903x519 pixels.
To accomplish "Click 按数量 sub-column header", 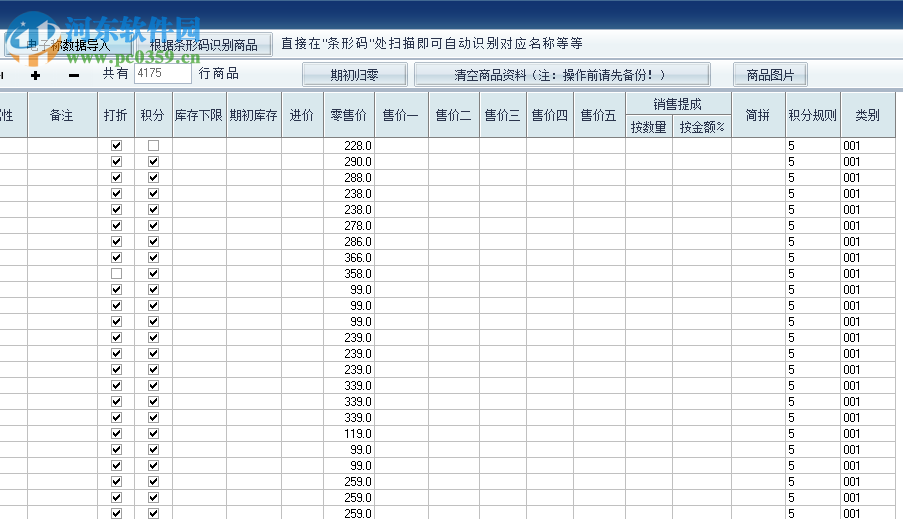I will 649,127.
